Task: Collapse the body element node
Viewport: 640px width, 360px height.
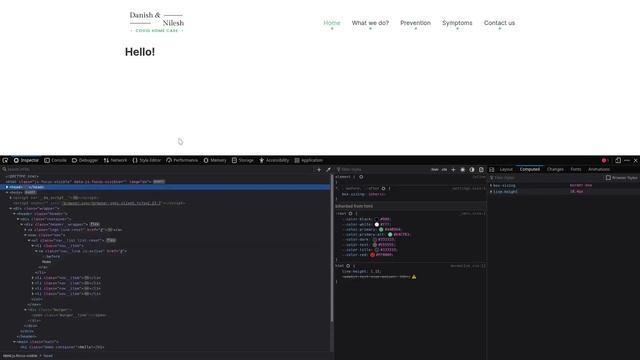Action: 7,192
